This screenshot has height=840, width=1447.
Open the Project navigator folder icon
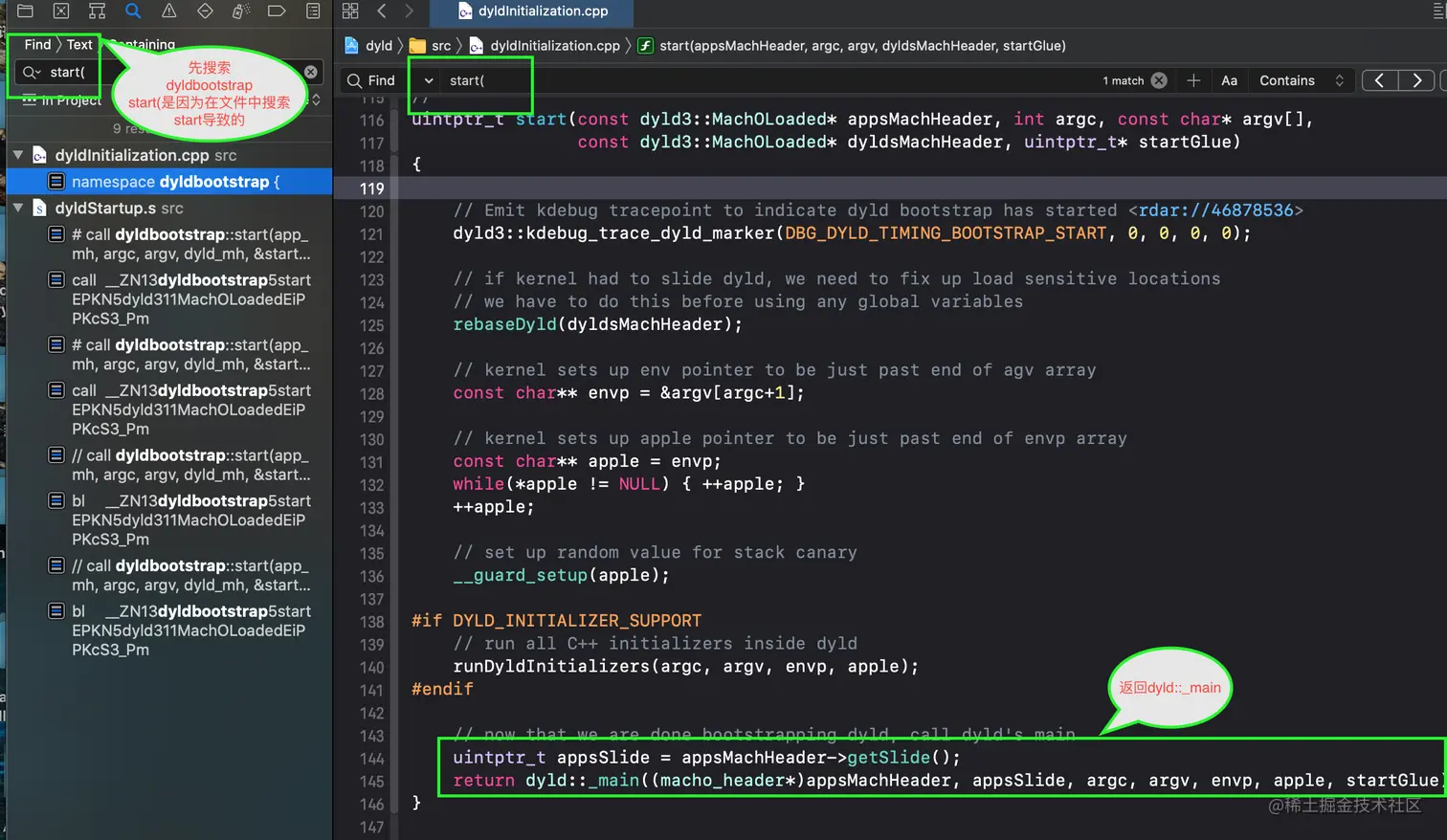click(26, 11)
